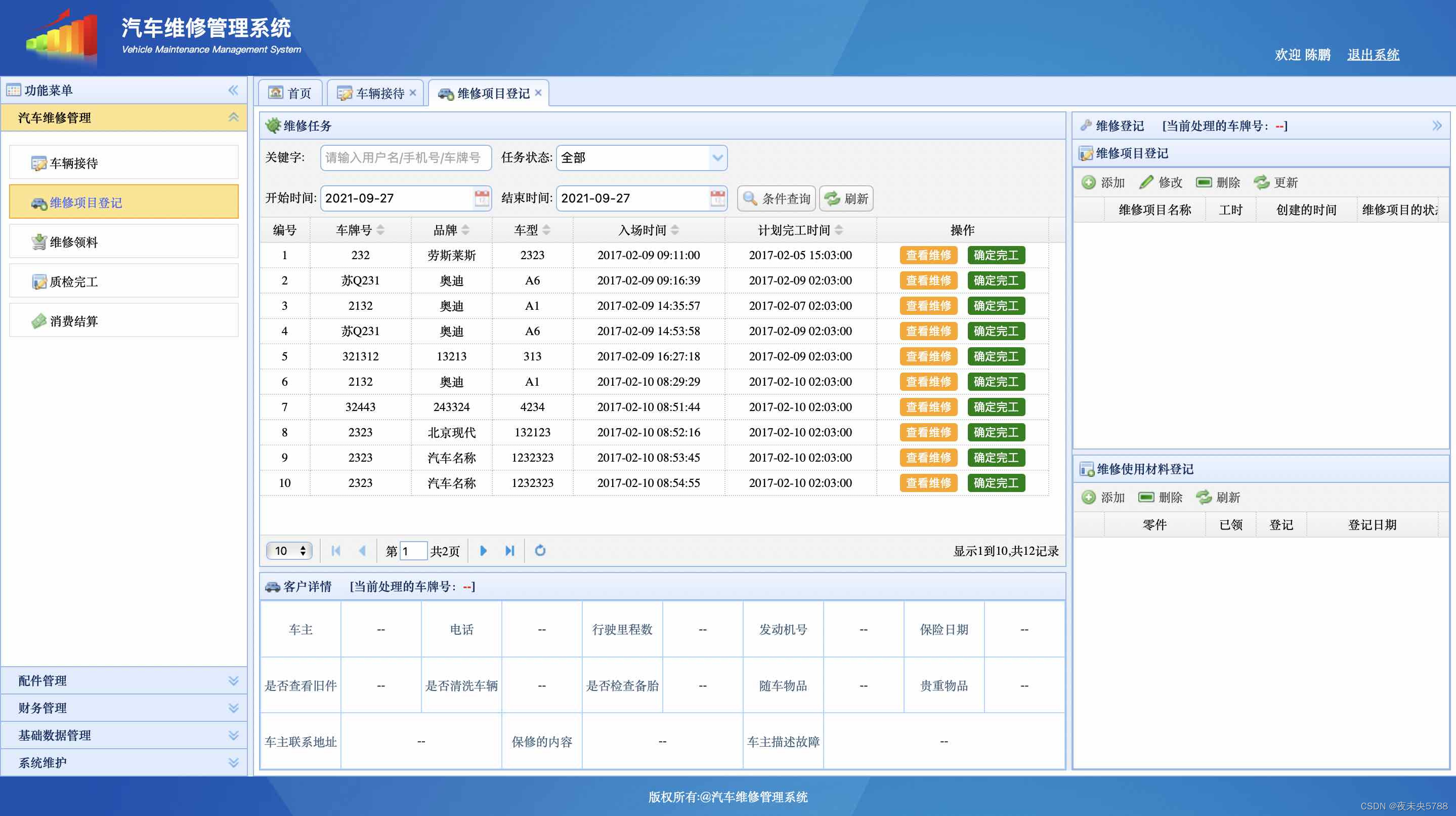Collapse the 维修登记 right panel
Image resolution: width=1456 pixels, height=816 pixels.
point(1437,126)
